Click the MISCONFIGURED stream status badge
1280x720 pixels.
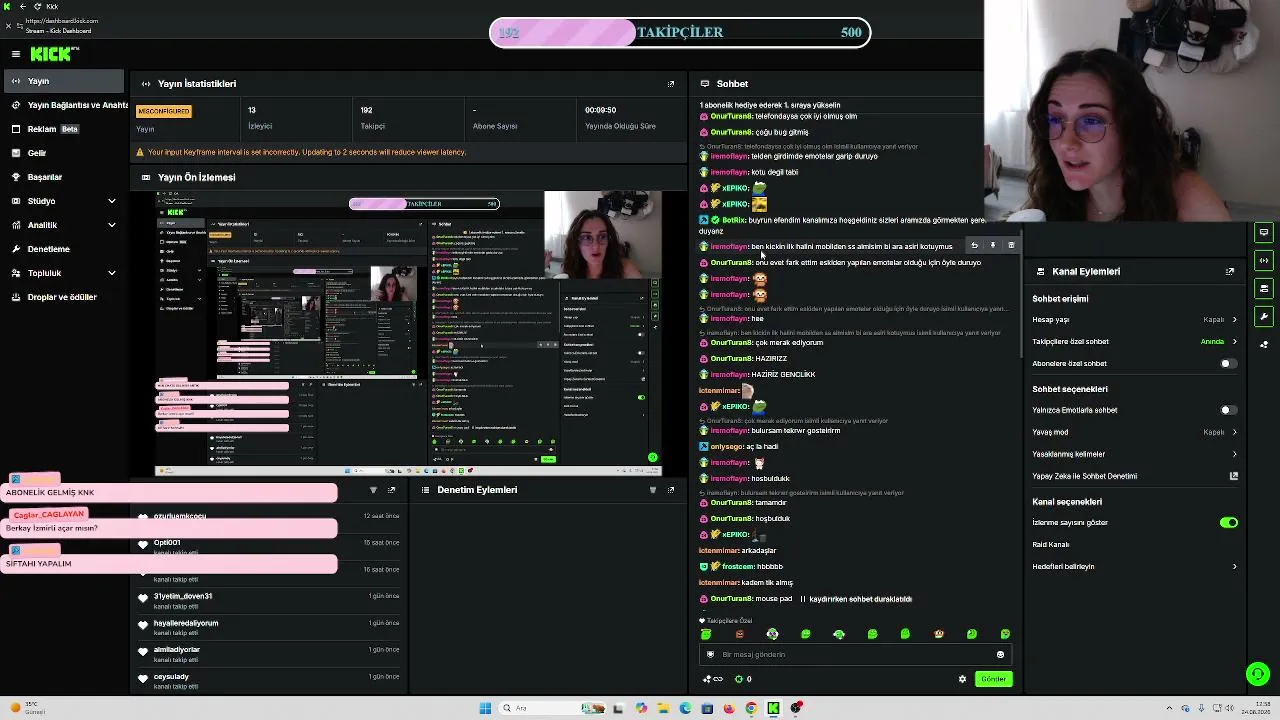point(163,111)
